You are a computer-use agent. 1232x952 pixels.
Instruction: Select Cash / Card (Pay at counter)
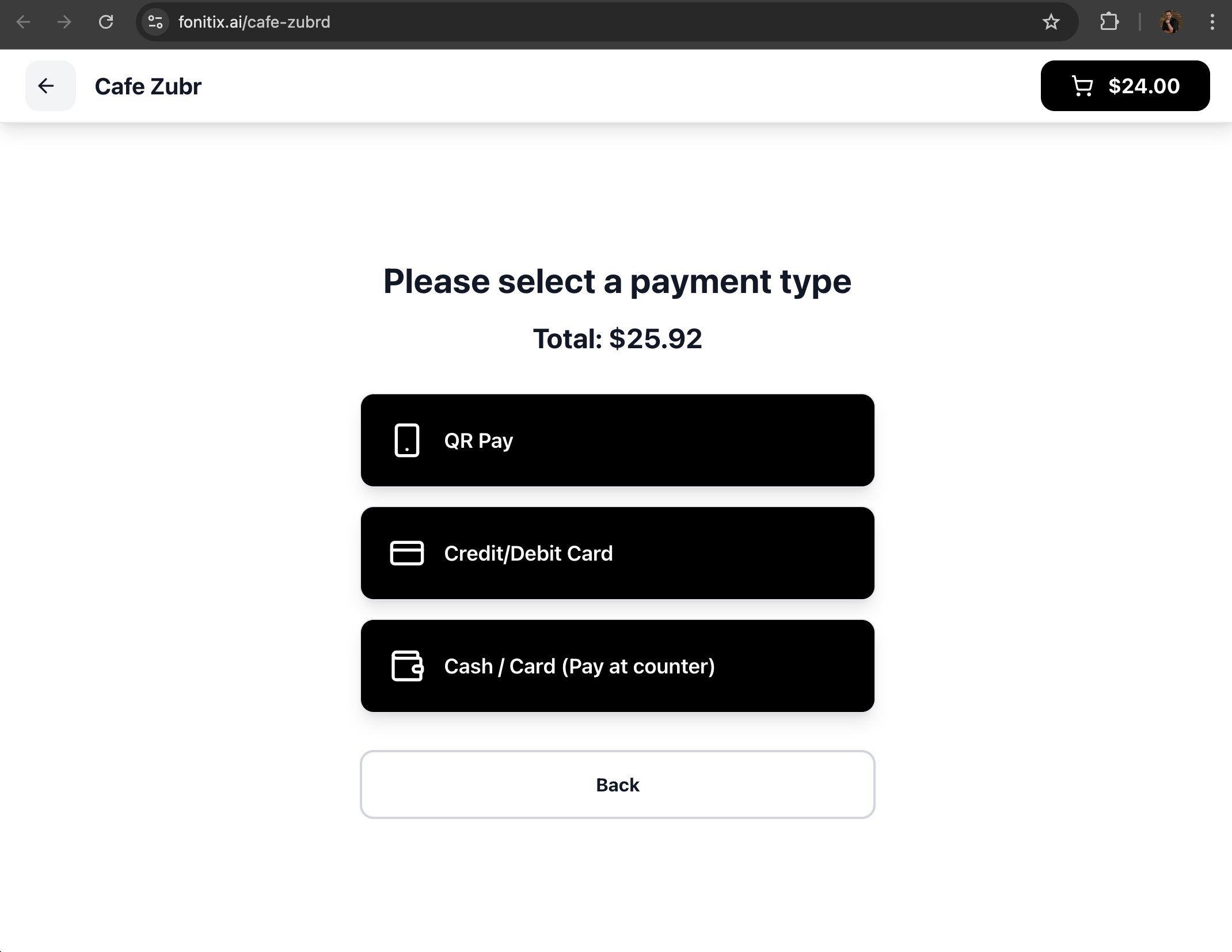(x=617, y=666)
